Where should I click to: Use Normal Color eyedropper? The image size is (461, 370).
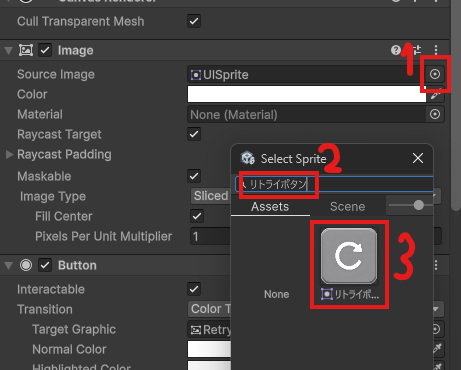coord(437,349)
